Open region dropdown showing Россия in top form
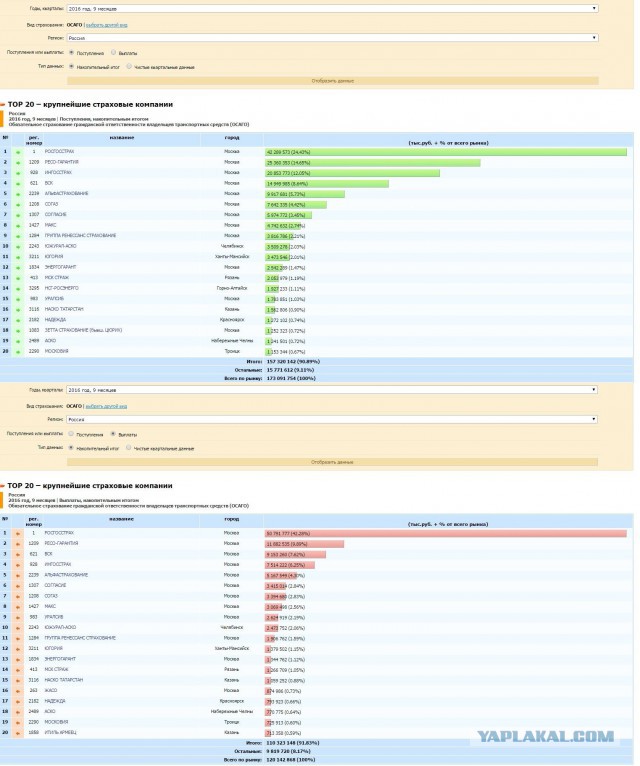640x766 pixels. click(332, 38)
